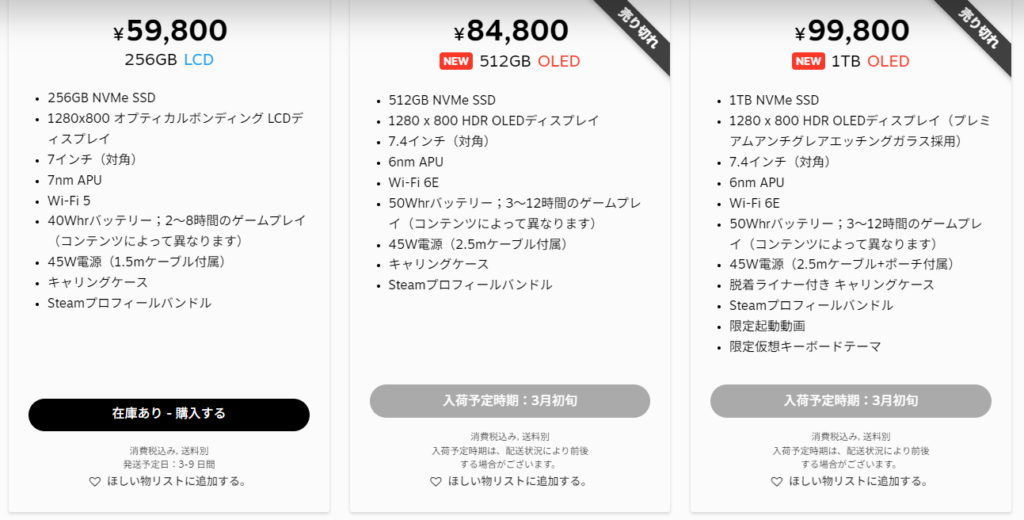Click the blue LCD label
Screen dimensions: 1024x520
199,60
